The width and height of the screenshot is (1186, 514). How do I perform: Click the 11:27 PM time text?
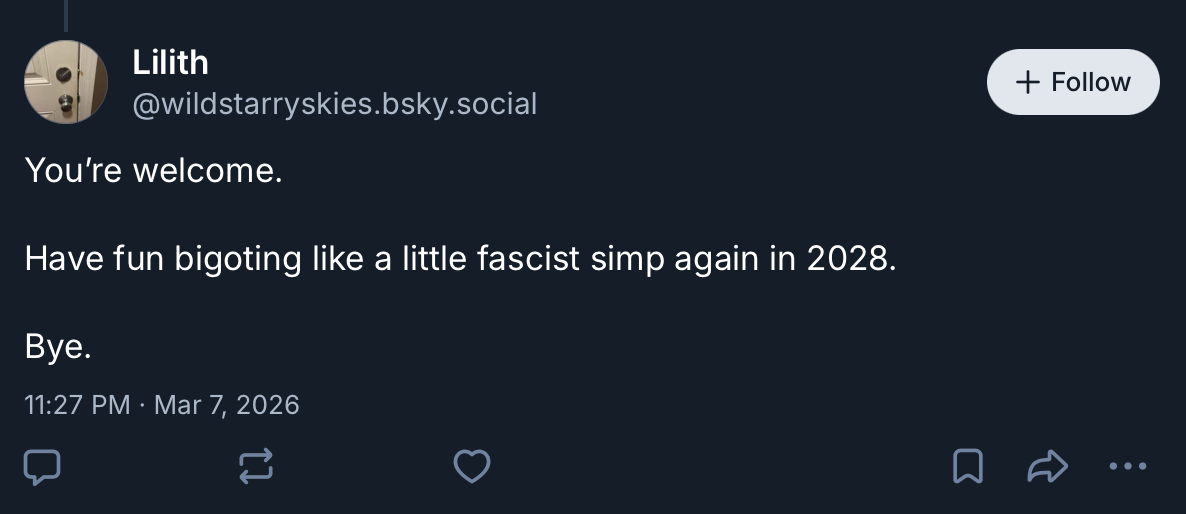[x=76, y=405]
